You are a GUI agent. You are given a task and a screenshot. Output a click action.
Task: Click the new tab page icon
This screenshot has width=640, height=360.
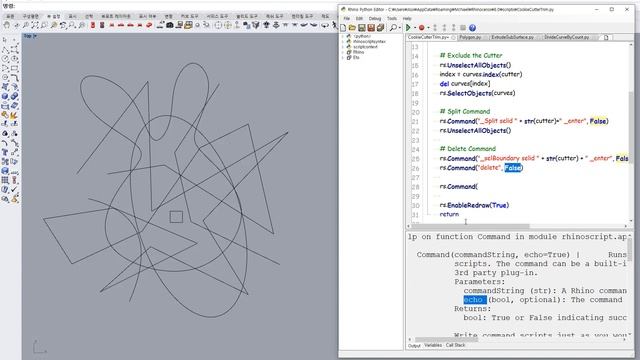[x=606, y=37]
